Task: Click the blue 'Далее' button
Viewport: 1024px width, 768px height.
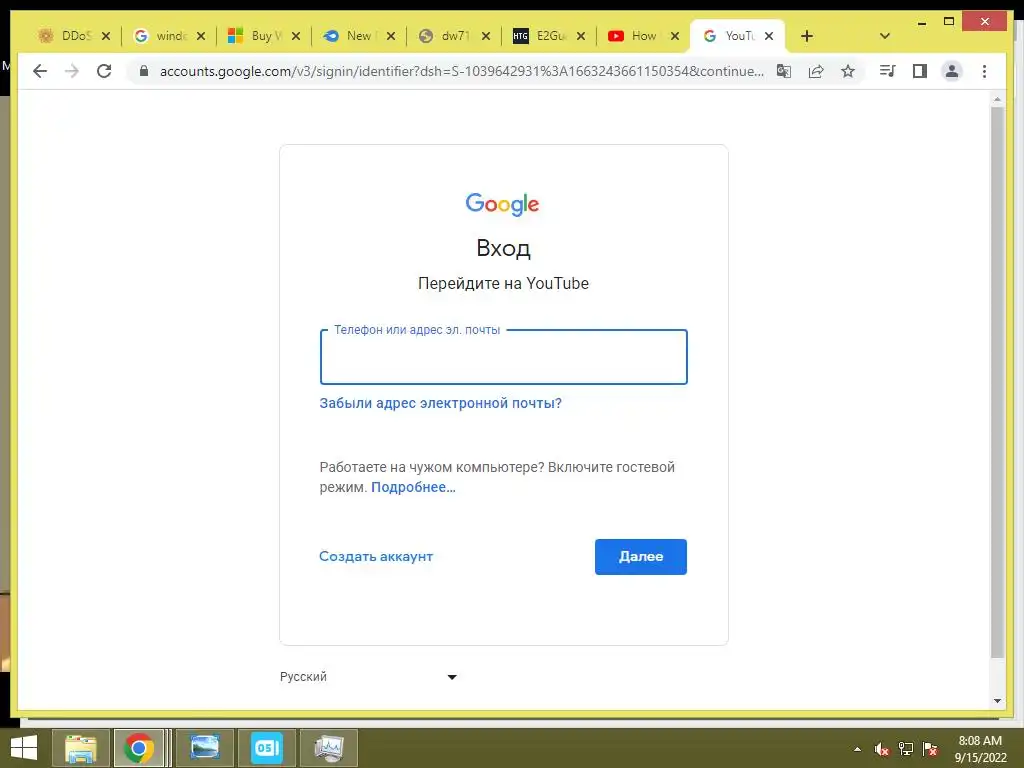Action: click(641, 556)
